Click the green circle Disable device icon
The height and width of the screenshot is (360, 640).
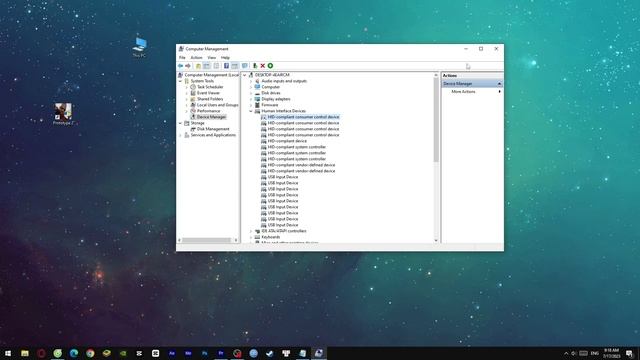tap(270, 66)
